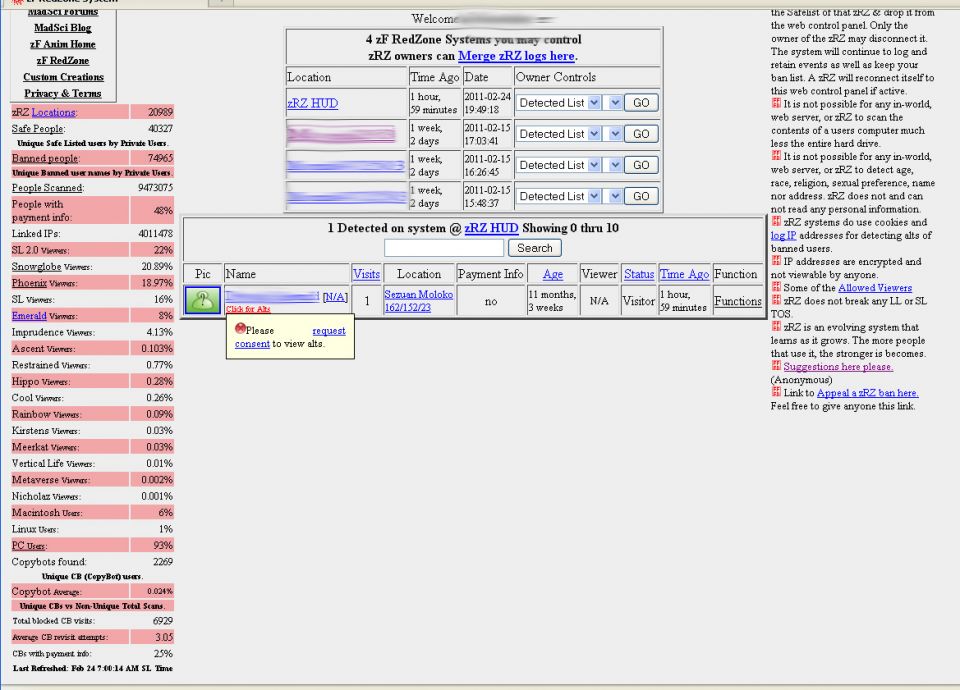This screenshot has height=690, width=960.
Task: Click the 'Visitor' status cell
Action: 639,301
